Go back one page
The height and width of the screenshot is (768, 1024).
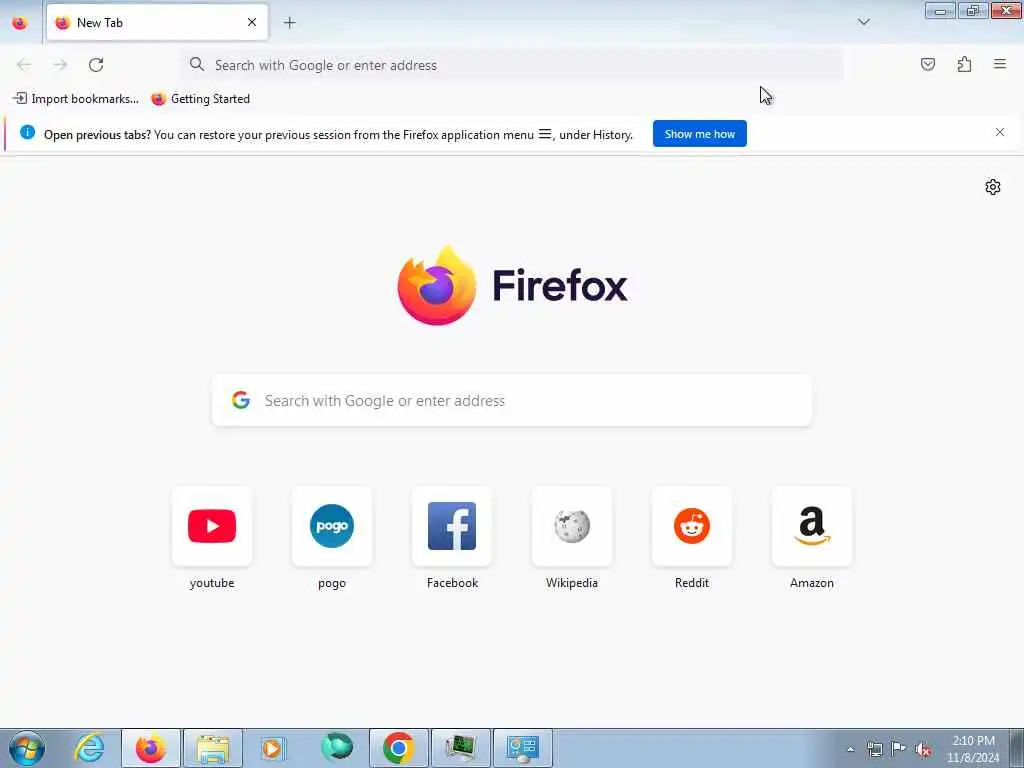coord(24,65)
